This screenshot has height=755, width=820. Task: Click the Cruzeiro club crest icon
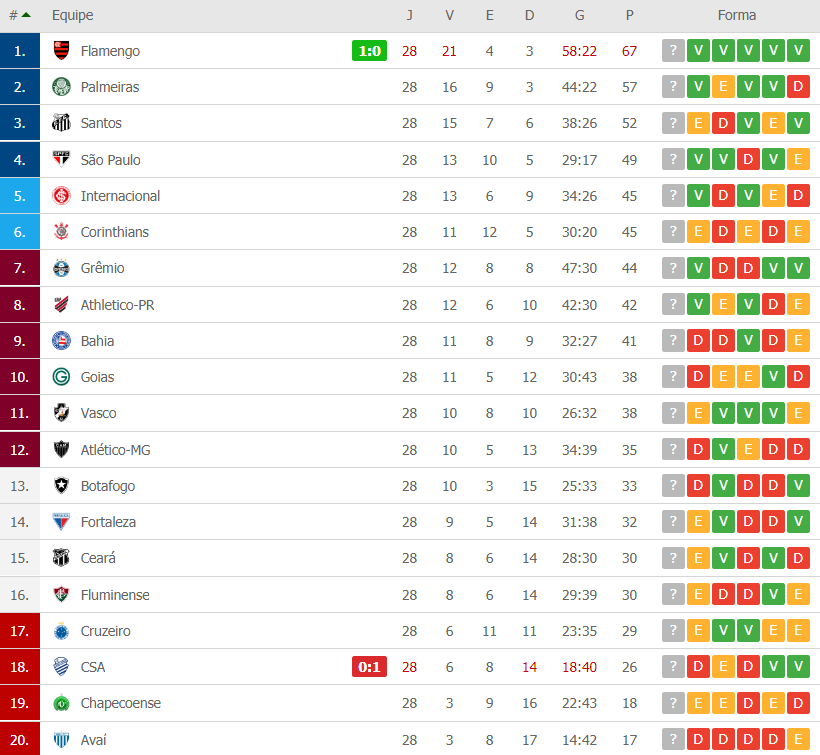pyautogui.click(x=62, y=631)
